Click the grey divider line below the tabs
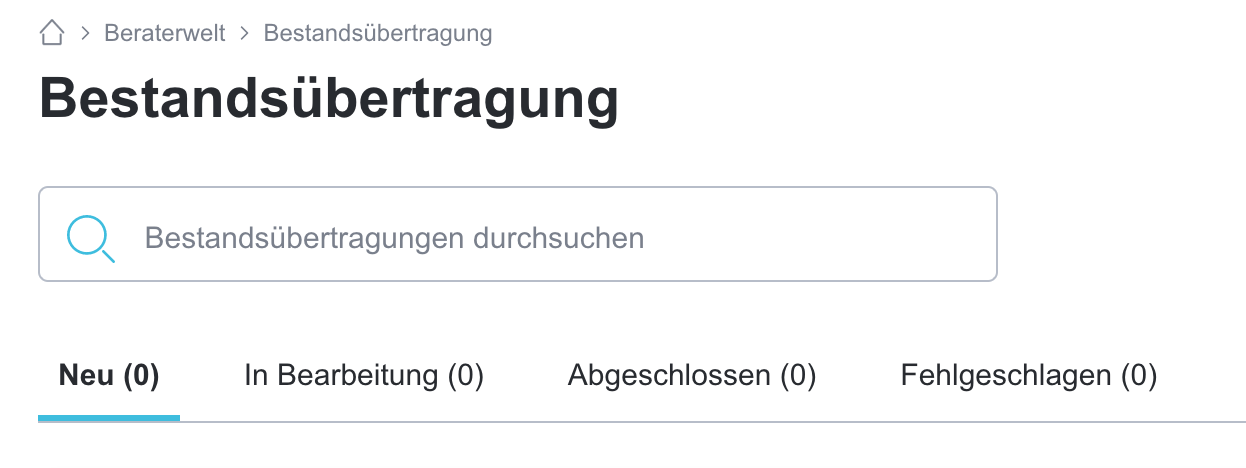This screenshot has height=468, width=1246. coord(700,421)
